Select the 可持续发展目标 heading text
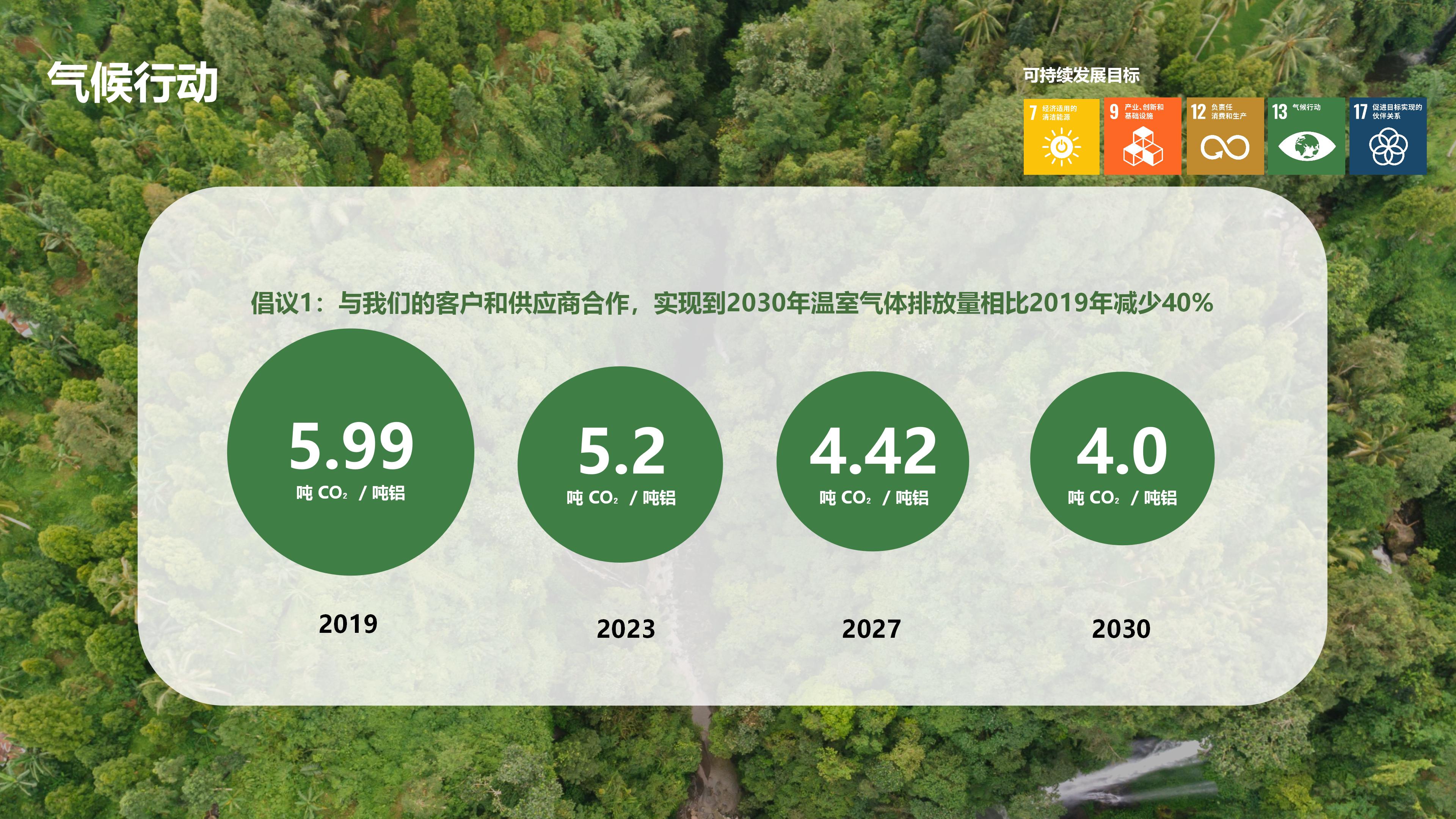The width and height of the screenshot is (1456, 819). 1081,75
